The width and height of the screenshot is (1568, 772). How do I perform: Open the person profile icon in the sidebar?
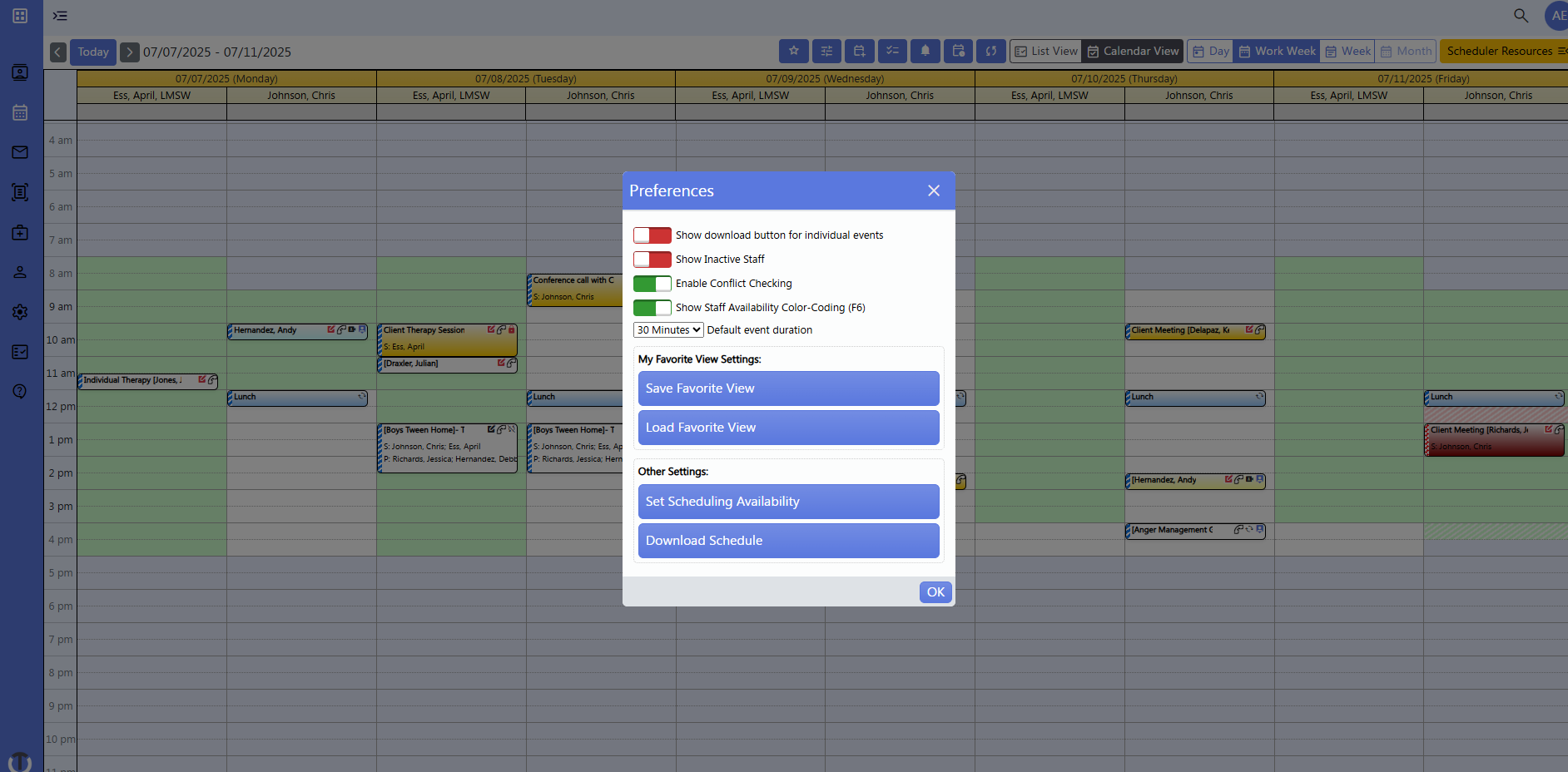coord(20,272)
